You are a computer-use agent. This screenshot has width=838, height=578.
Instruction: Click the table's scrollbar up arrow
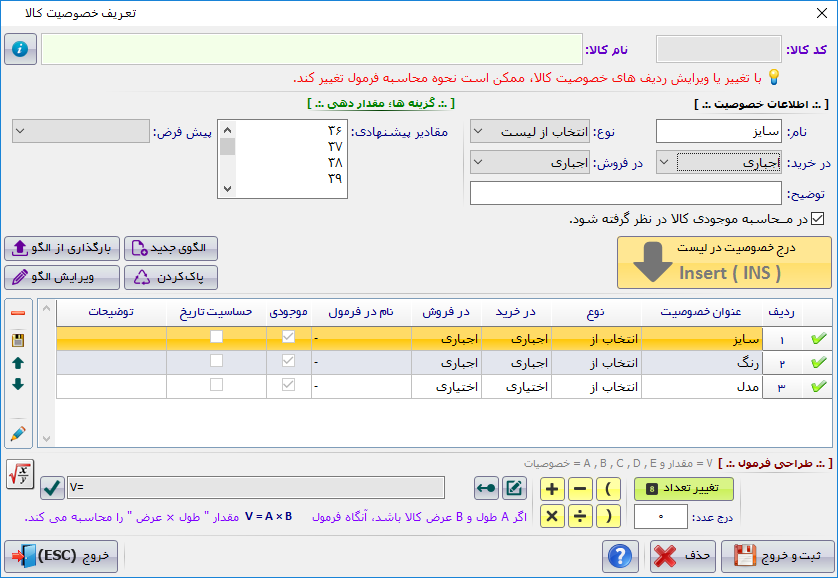46,309
